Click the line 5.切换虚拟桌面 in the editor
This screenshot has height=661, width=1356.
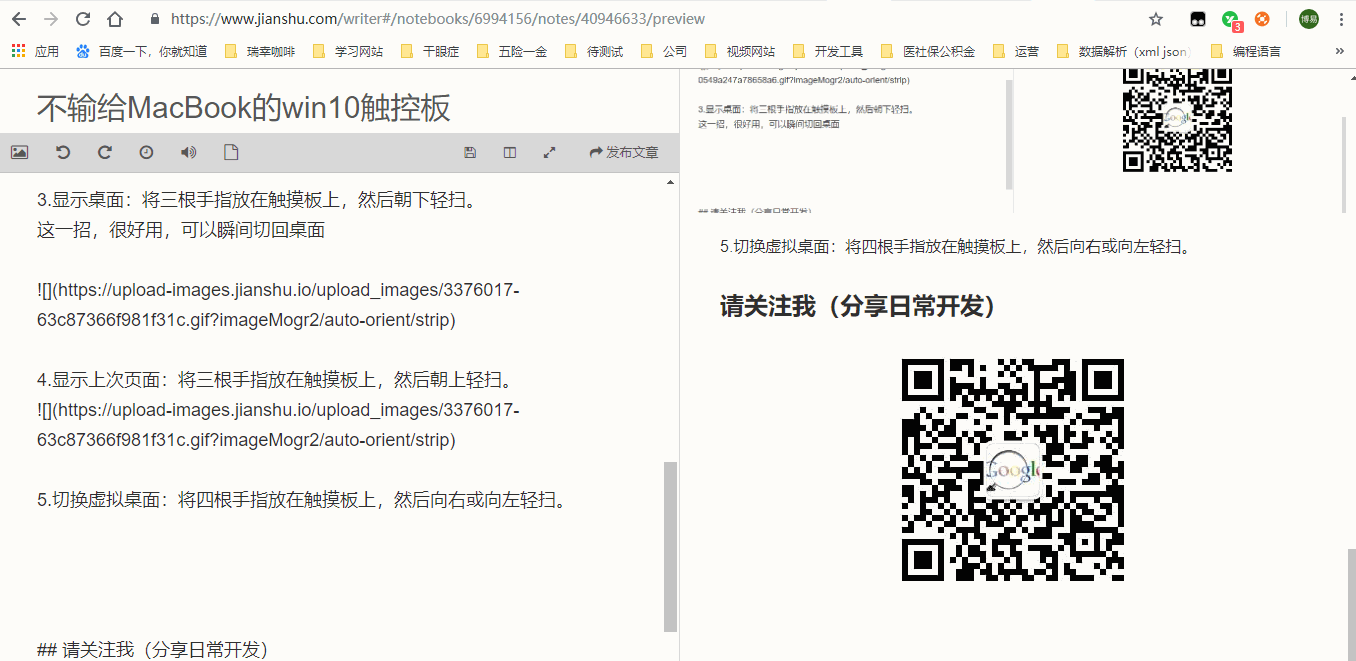pyautogui.click(x=302, y=500)
